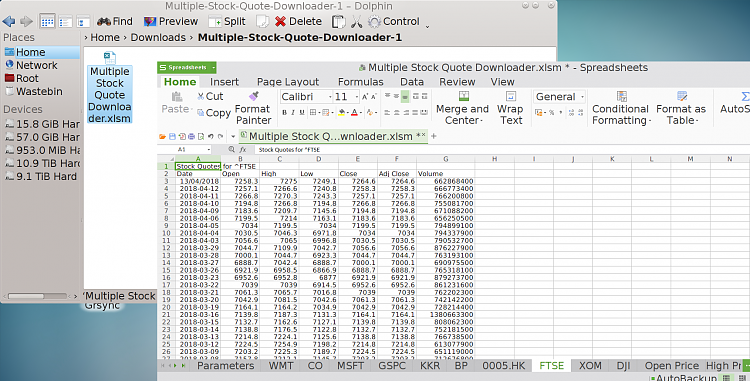Click the orange Open folder quick-access icon
Screen dimensions: 750x381
[163, 137]
